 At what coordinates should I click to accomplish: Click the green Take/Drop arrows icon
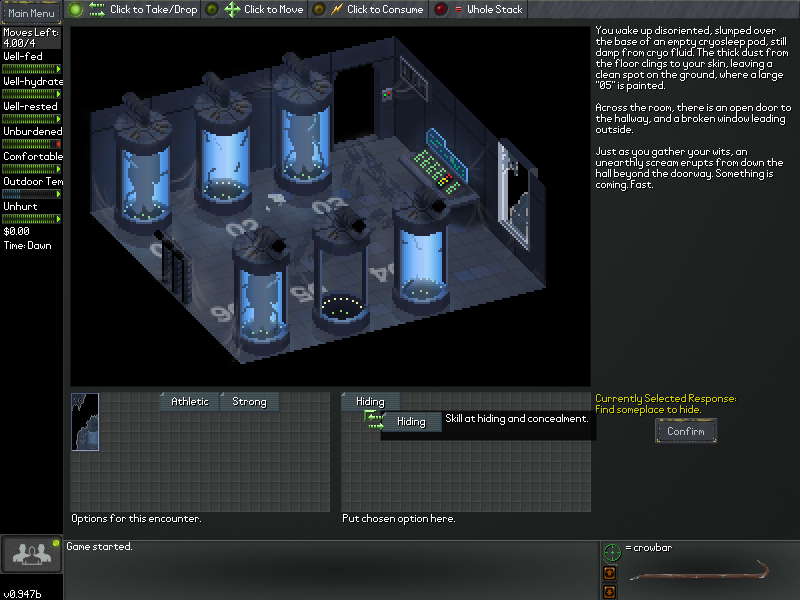pos(97,10)
